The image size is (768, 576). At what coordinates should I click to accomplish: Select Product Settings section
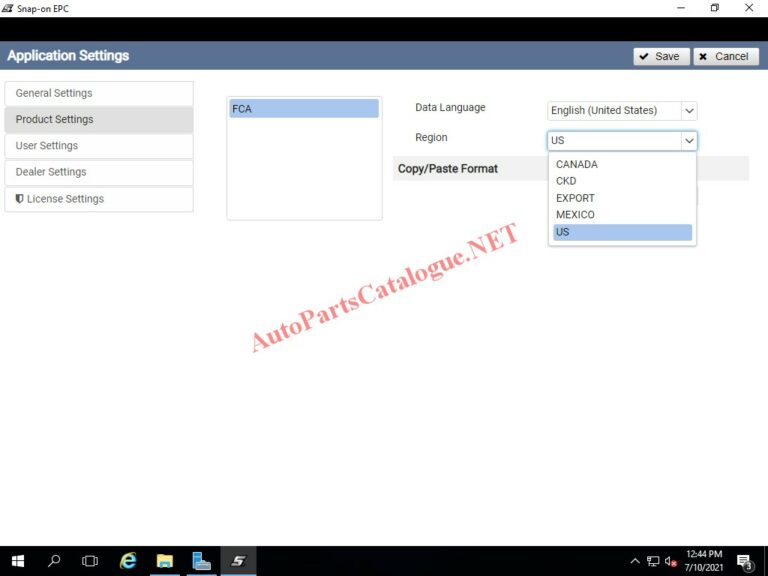pos(99,120)
